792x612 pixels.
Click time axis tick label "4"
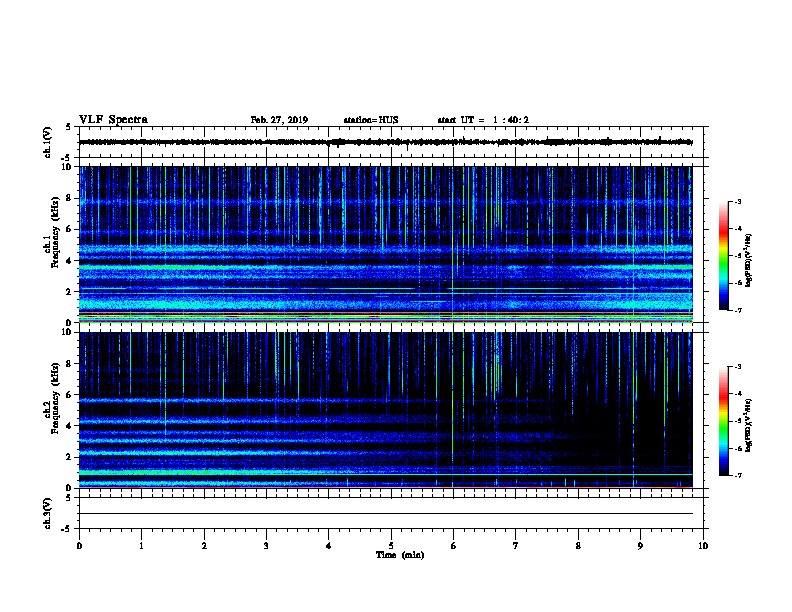[x=329, y=546]
